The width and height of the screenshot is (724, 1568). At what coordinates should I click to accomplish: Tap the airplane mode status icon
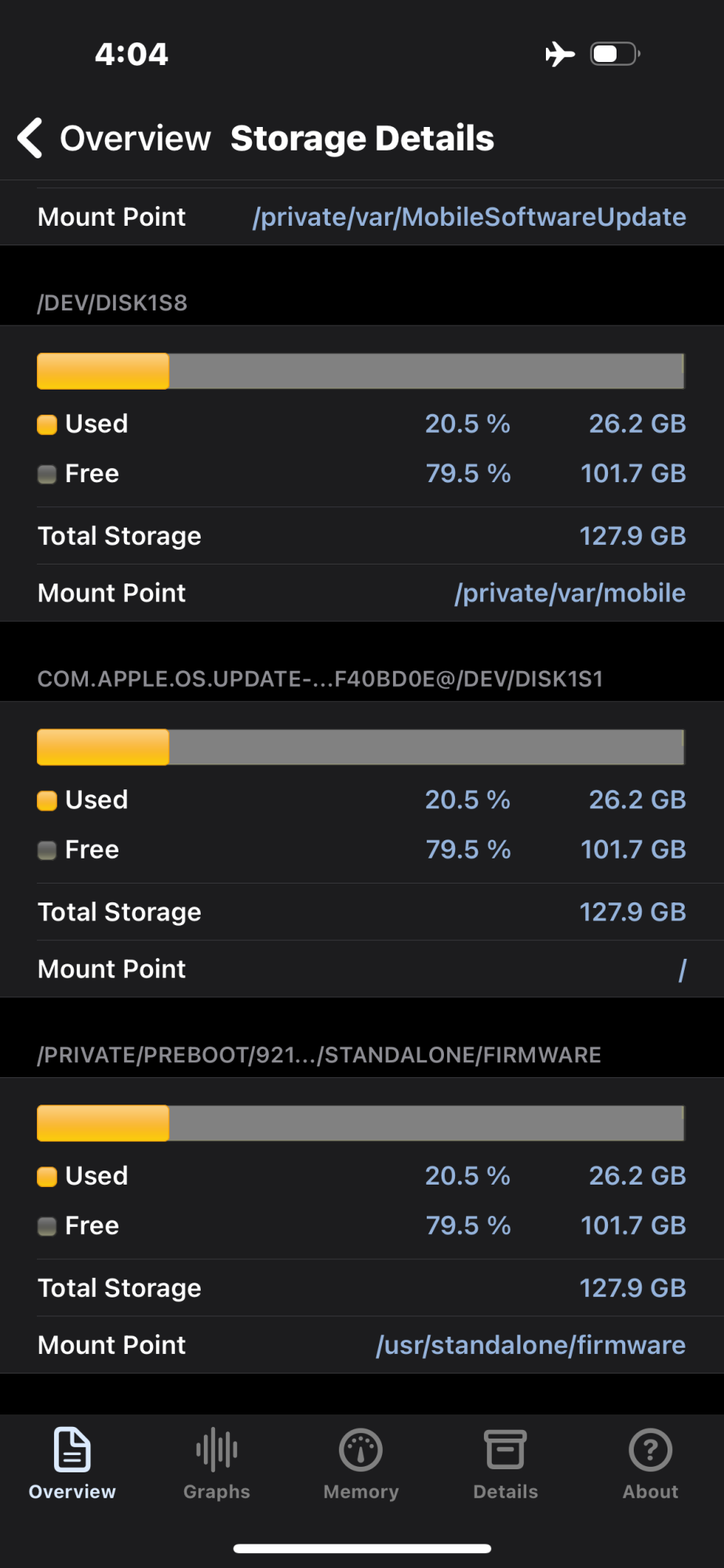click(x=560, y=54)
